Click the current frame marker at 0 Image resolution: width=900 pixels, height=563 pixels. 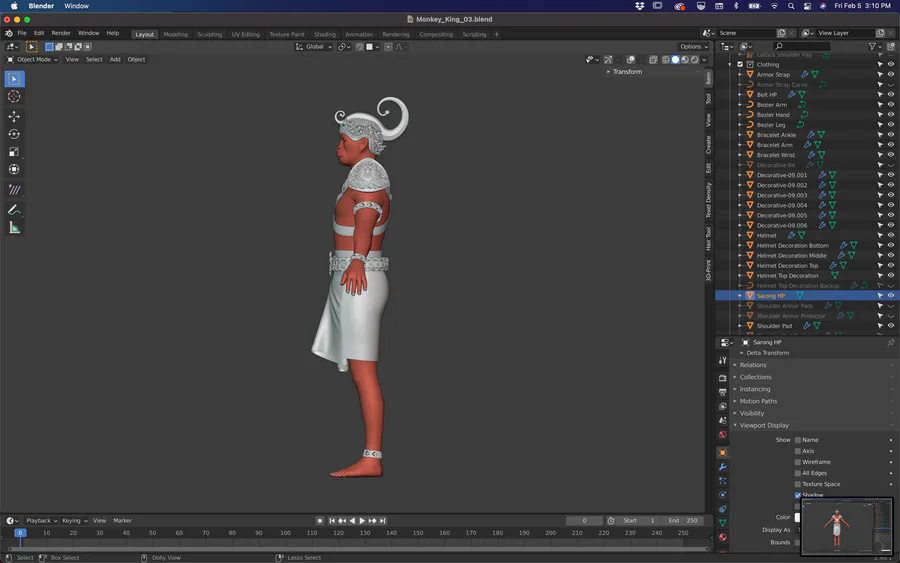[20, 533]
